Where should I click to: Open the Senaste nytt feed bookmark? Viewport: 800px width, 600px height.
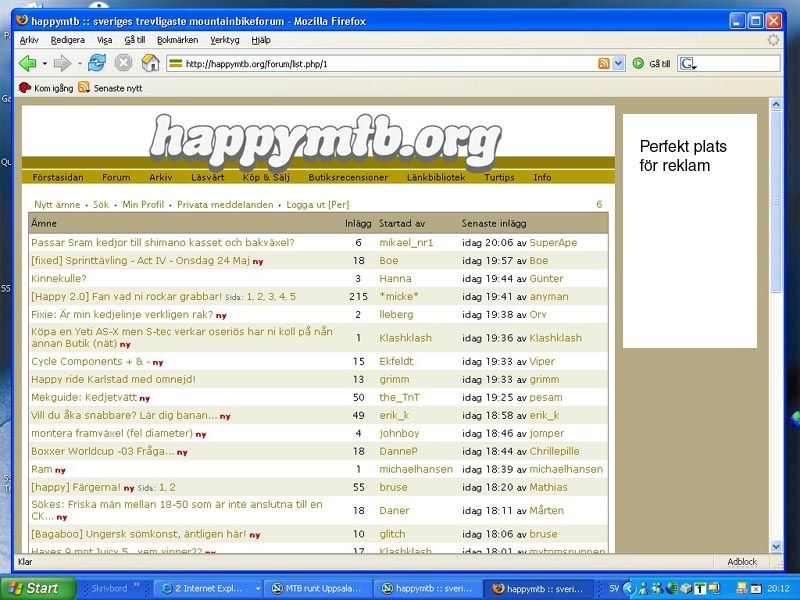110,88
